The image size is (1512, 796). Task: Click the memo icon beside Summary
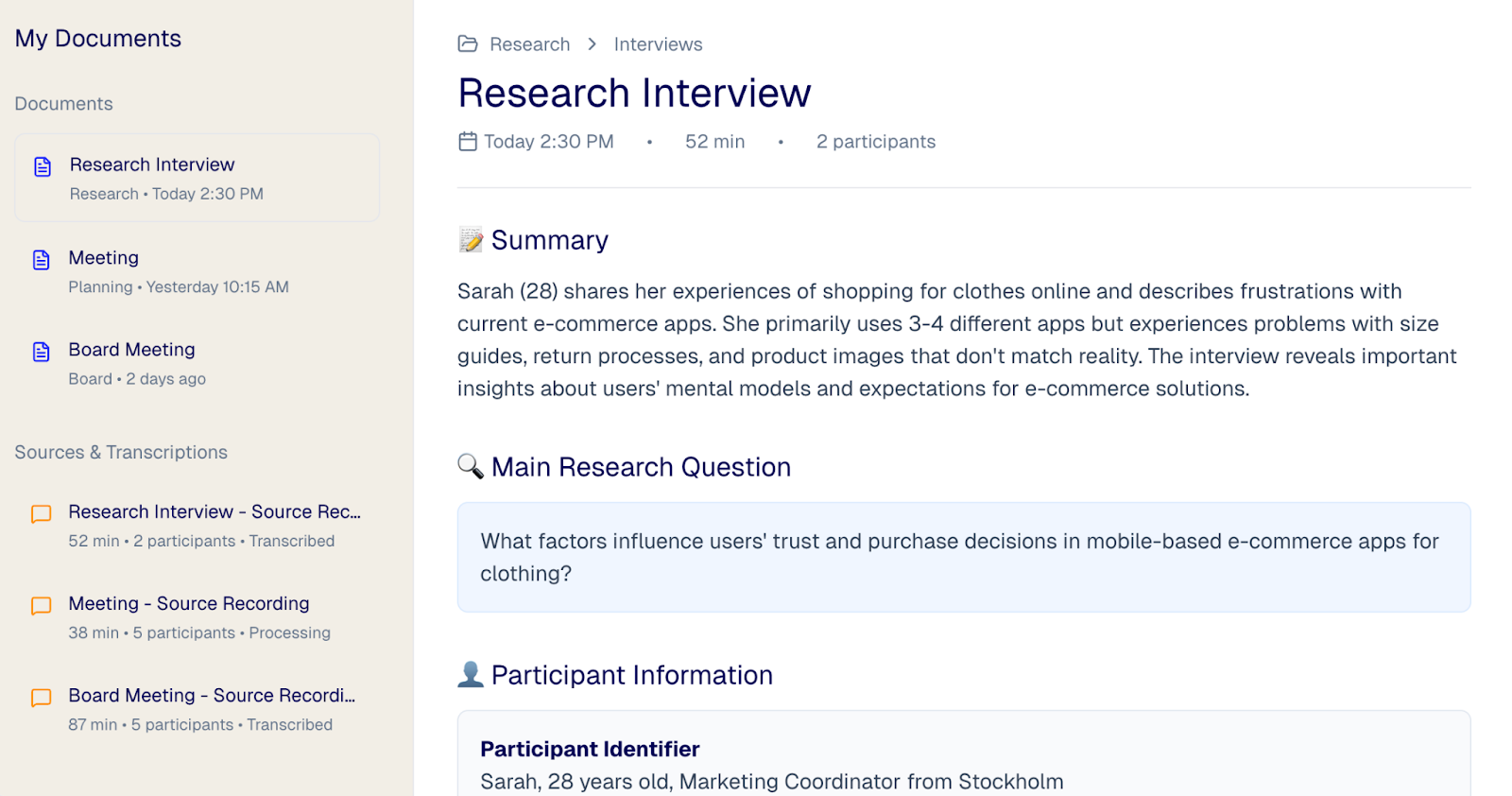point(471,240)
